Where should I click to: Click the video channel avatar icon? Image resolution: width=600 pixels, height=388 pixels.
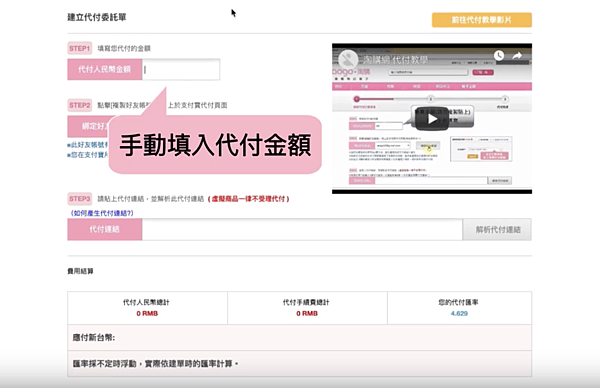click(348, 59)
